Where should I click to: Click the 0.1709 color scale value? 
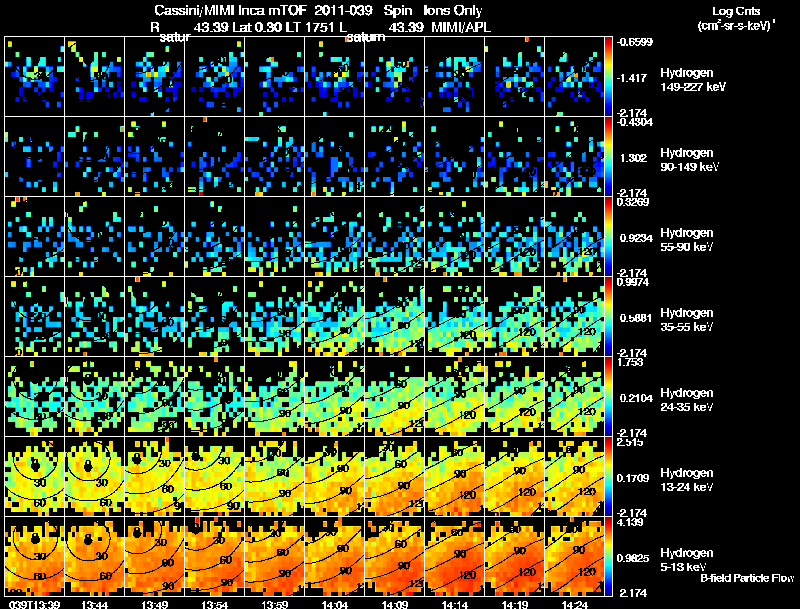[633, 478]
